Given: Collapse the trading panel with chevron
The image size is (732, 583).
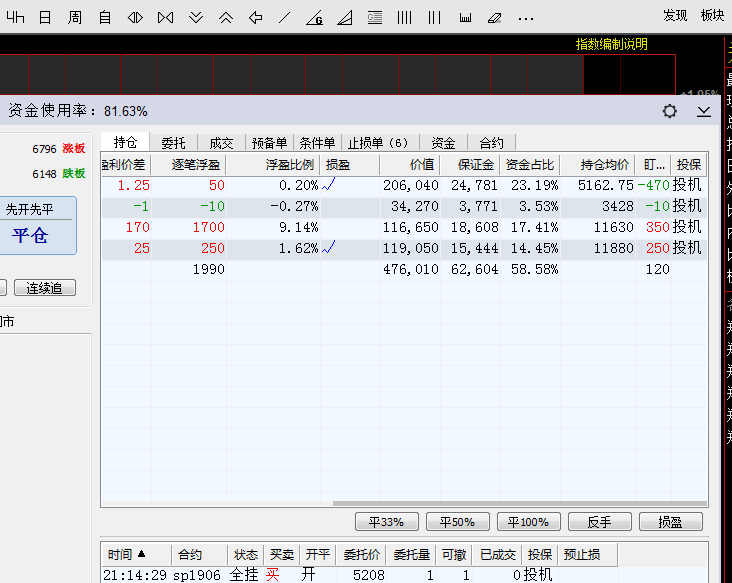Looking at the screenshot, I should tap(704, 111).
